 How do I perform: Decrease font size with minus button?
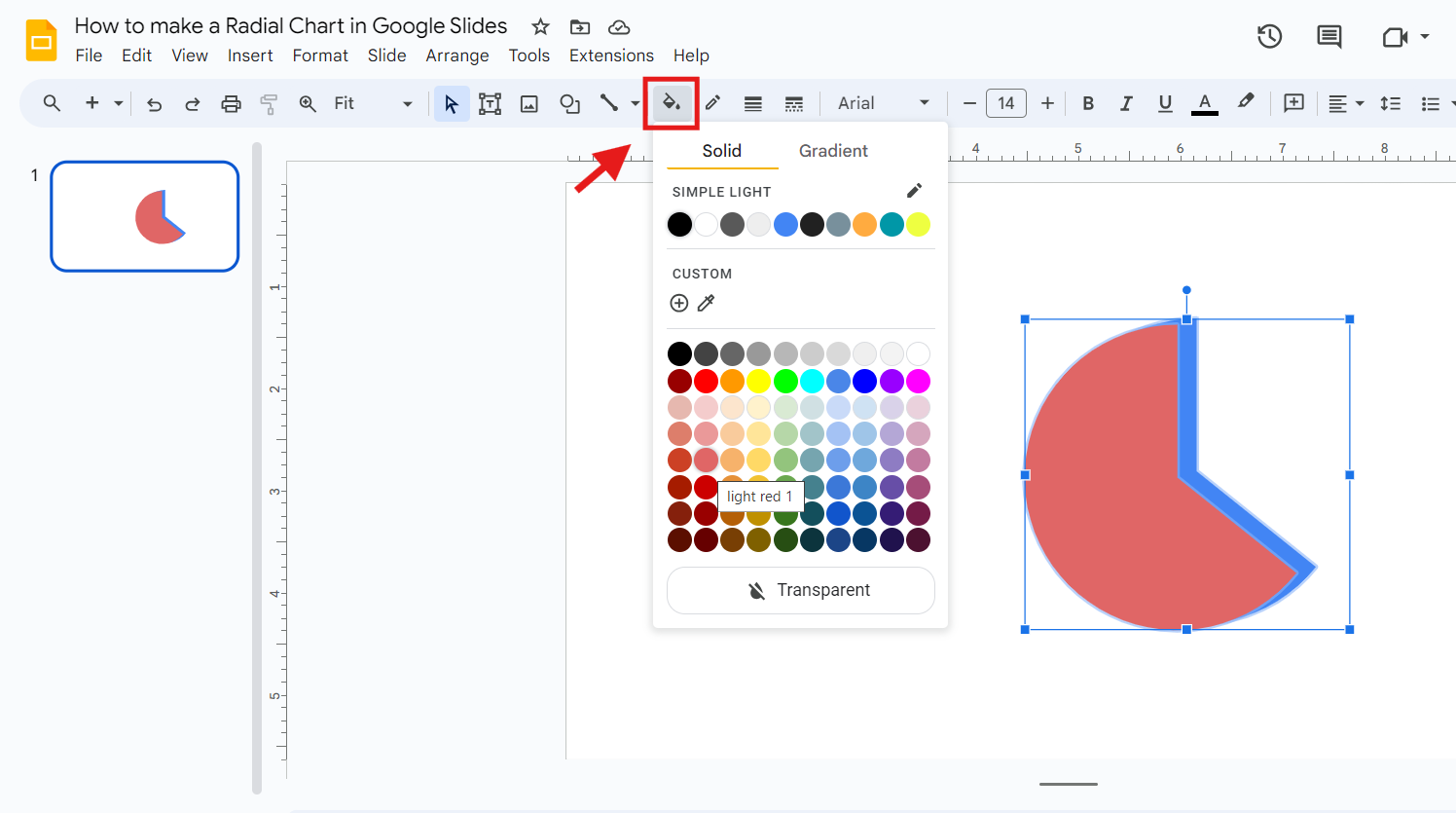969,103
